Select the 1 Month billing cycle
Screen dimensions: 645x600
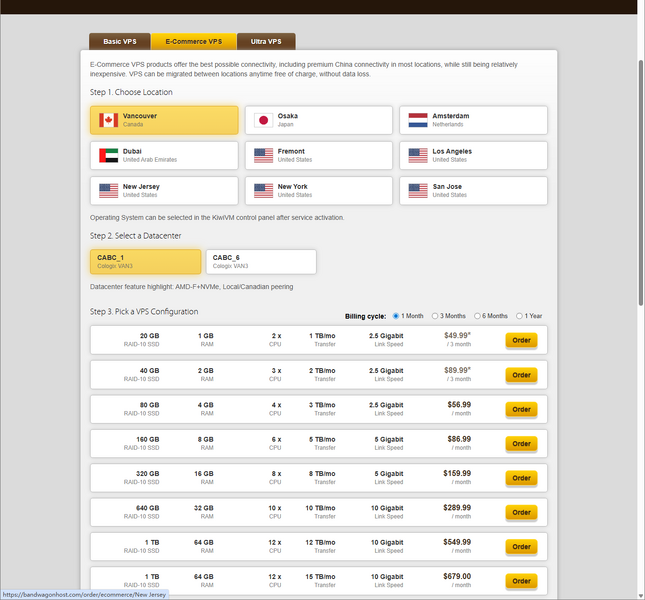click(396, 316)
